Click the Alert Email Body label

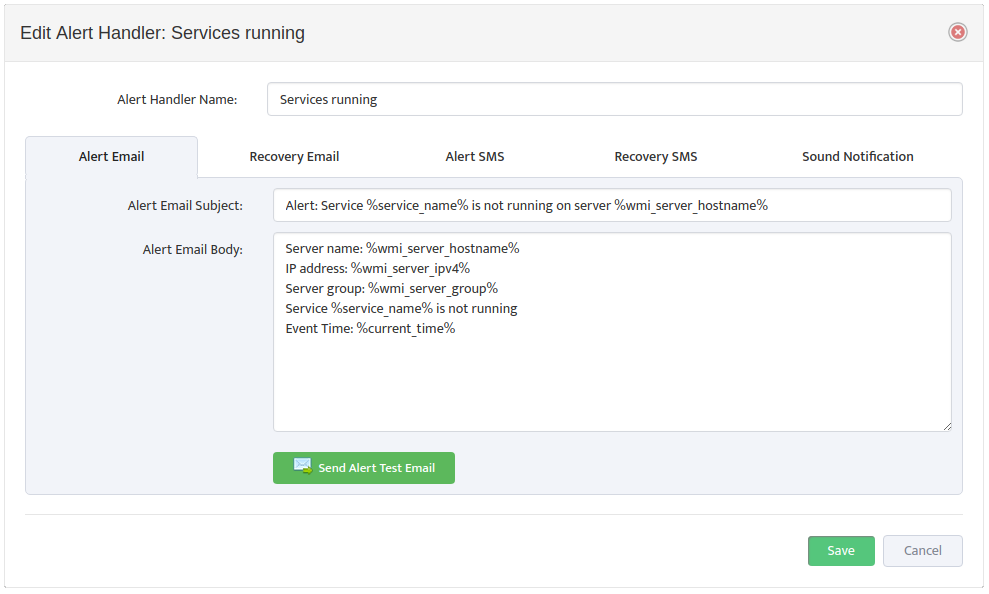click(x=193, y=250)
